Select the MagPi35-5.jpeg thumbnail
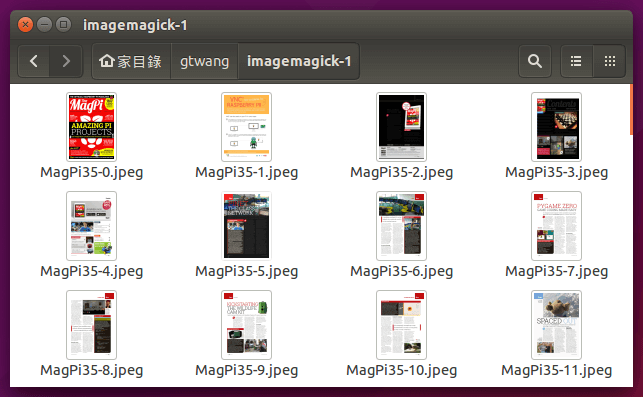Screen dimensions: 643x397 [246, 226]
